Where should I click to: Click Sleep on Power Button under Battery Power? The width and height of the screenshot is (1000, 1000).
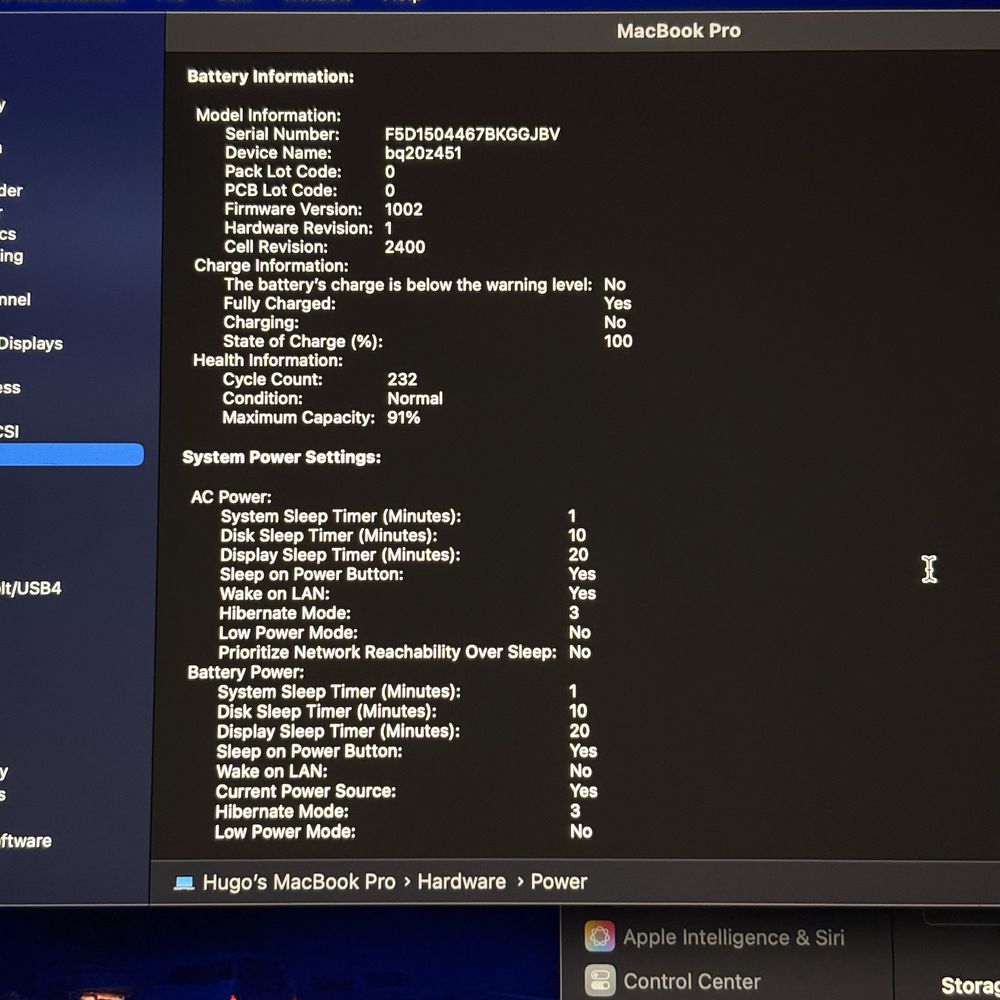tap(309, 751)
